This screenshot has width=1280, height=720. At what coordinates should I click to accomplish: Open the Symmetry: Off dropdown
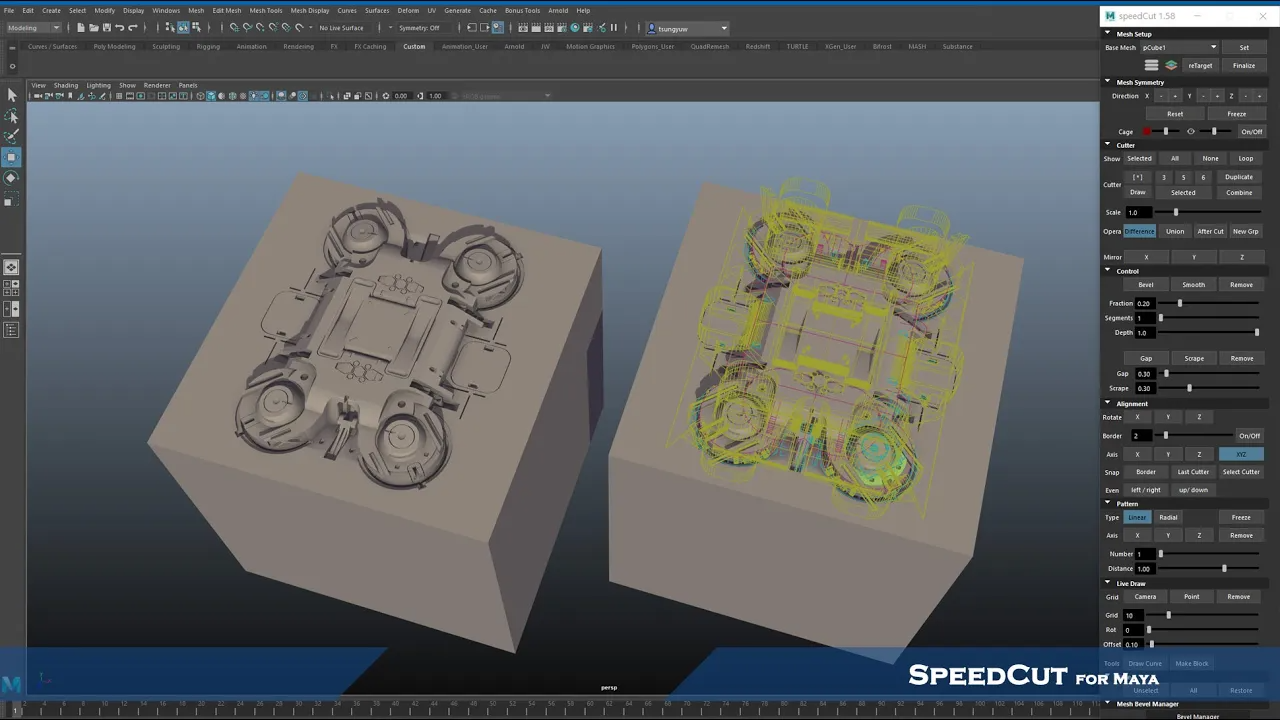(x=421, y=28)
